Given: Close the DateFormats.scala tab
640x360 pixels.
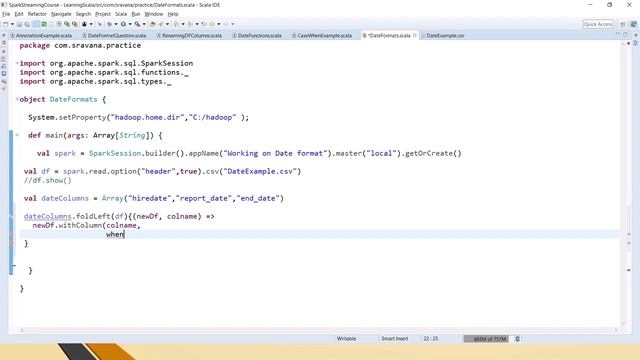Looking at the screenshot, I should 414,36.
